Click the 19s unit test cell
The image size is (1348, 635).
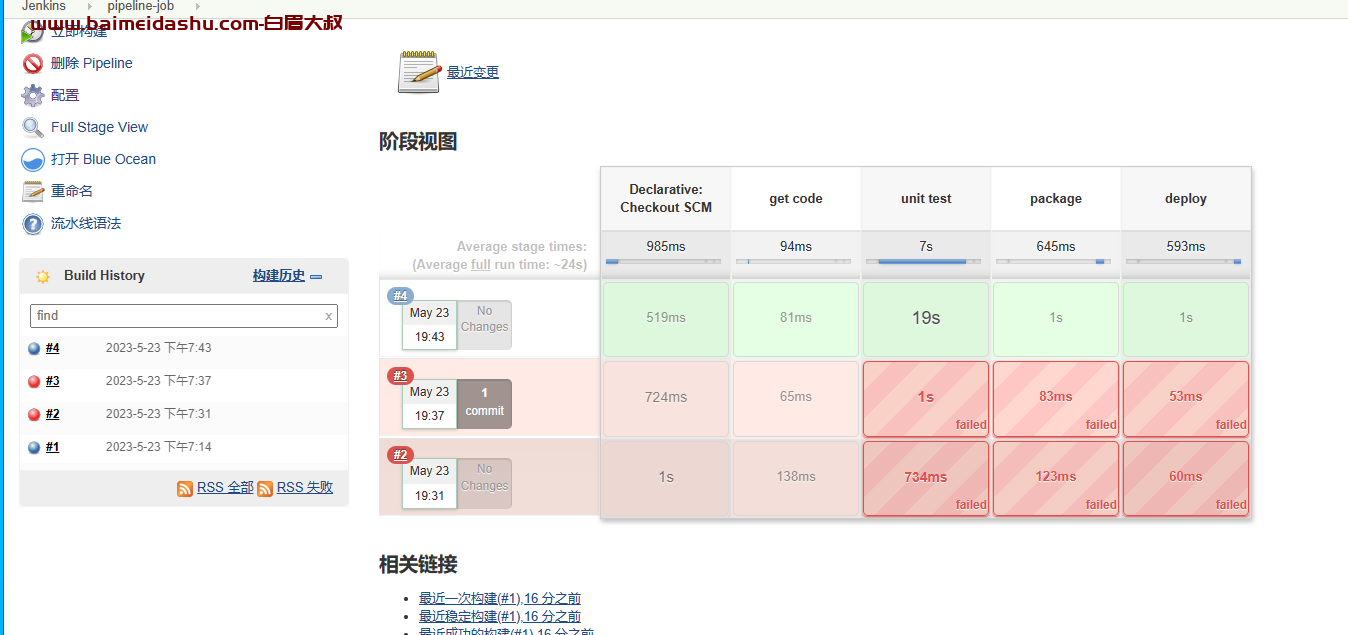pos(926,319)
